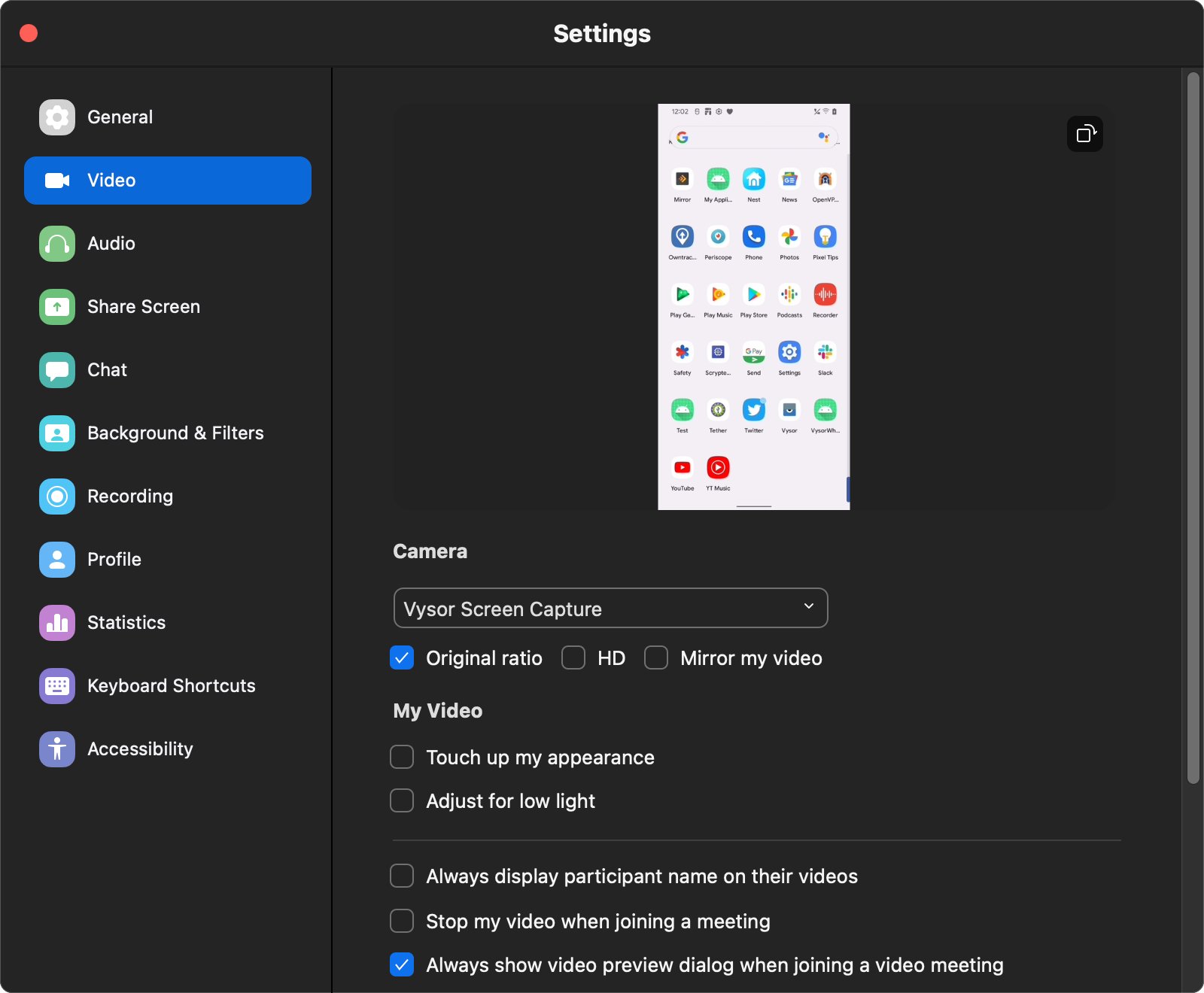Enable Adjust for low light

coord(402,800)
